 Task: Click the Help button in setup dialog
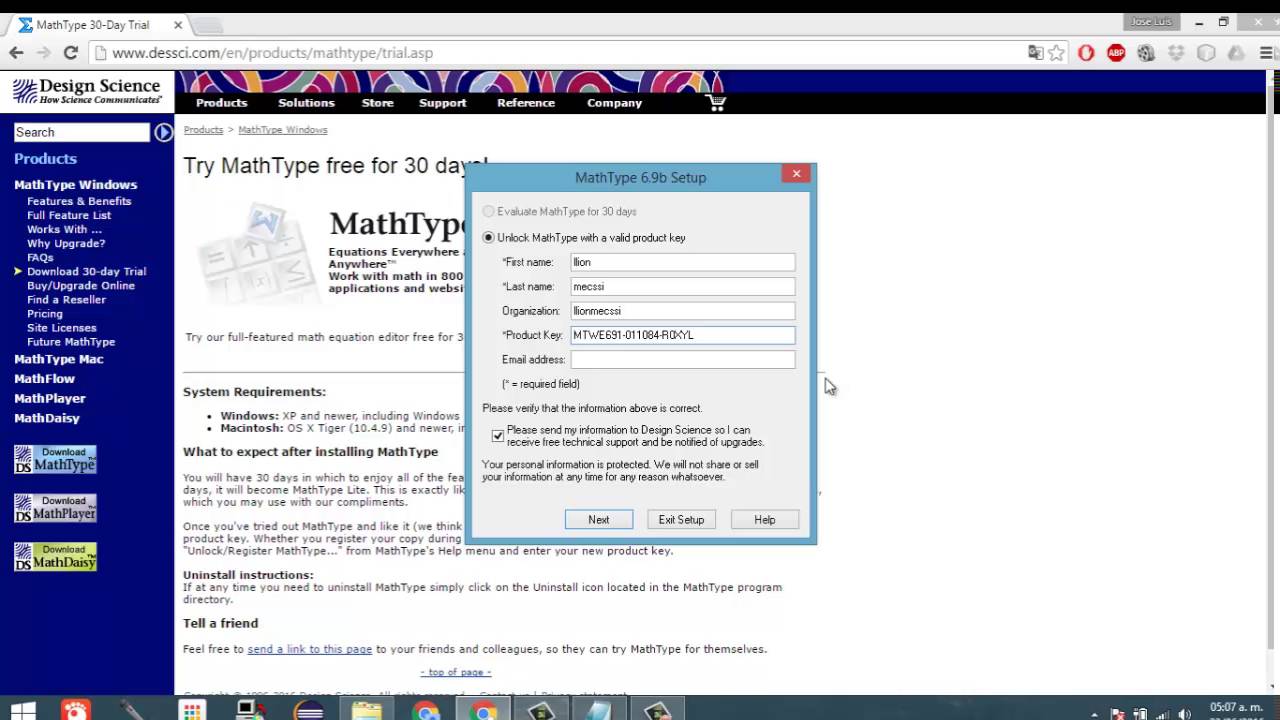click(x=764, y=519)
